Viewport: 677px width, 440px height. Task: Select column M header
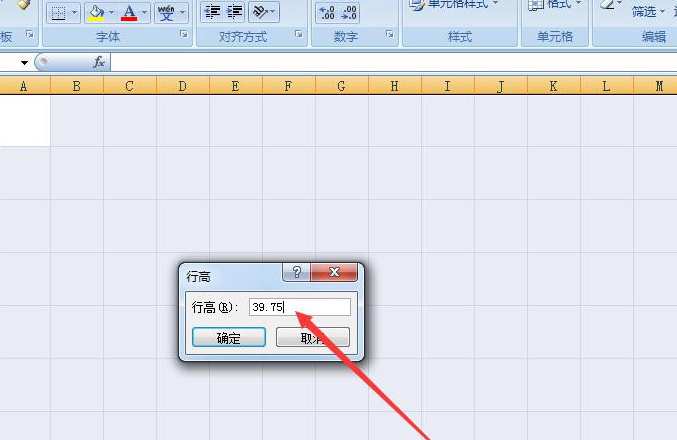[x=655, y=86]
